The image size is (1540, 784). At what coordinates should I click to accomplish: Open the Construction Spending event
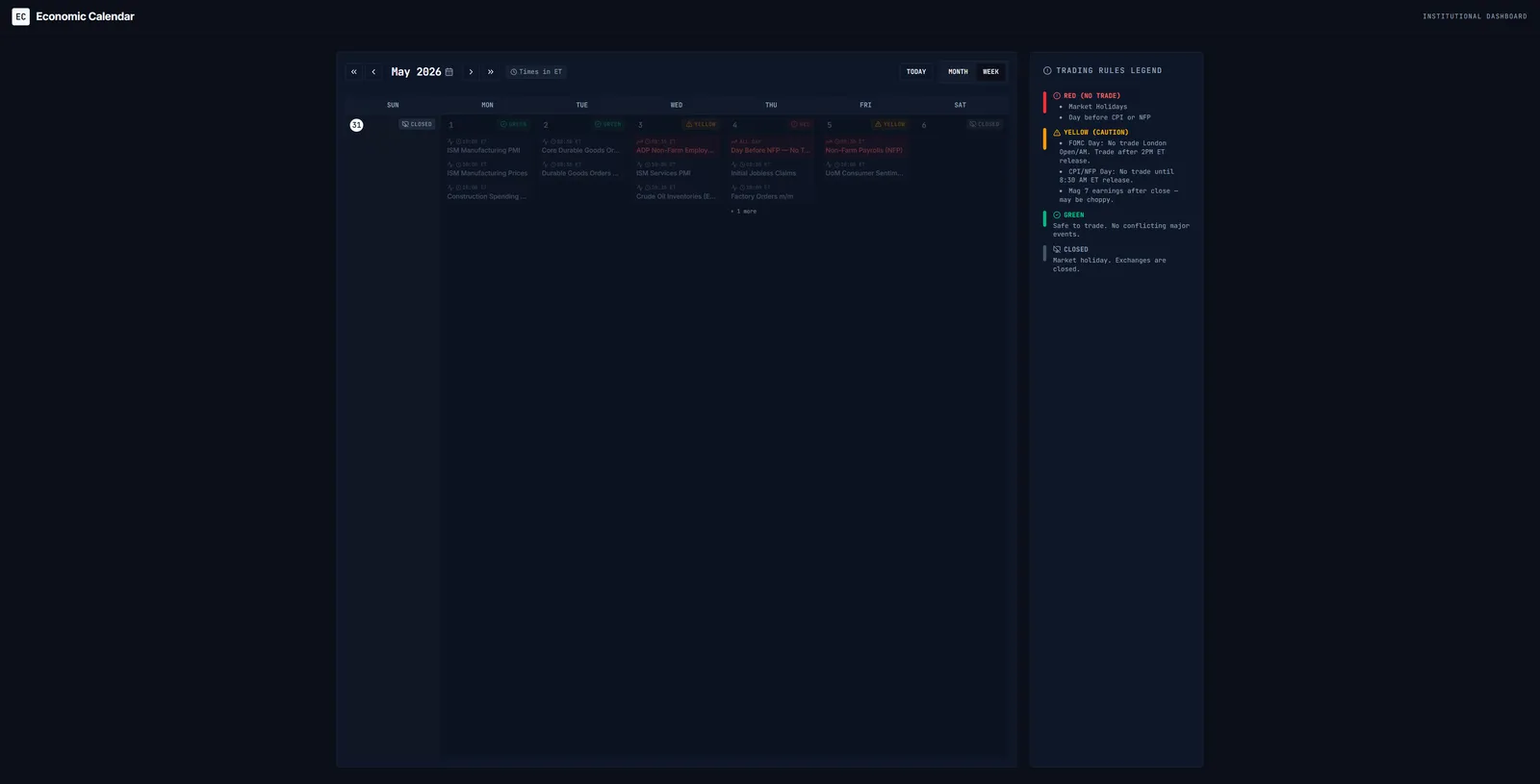click(x=488, y=192)
